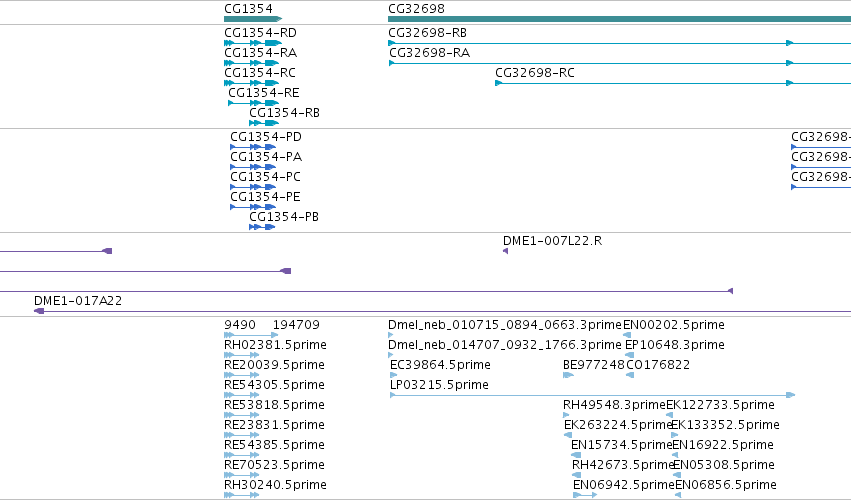Click the CG32698-RC transcript label
This screenshot has width=851, height=500.
[x=535, y=73]
